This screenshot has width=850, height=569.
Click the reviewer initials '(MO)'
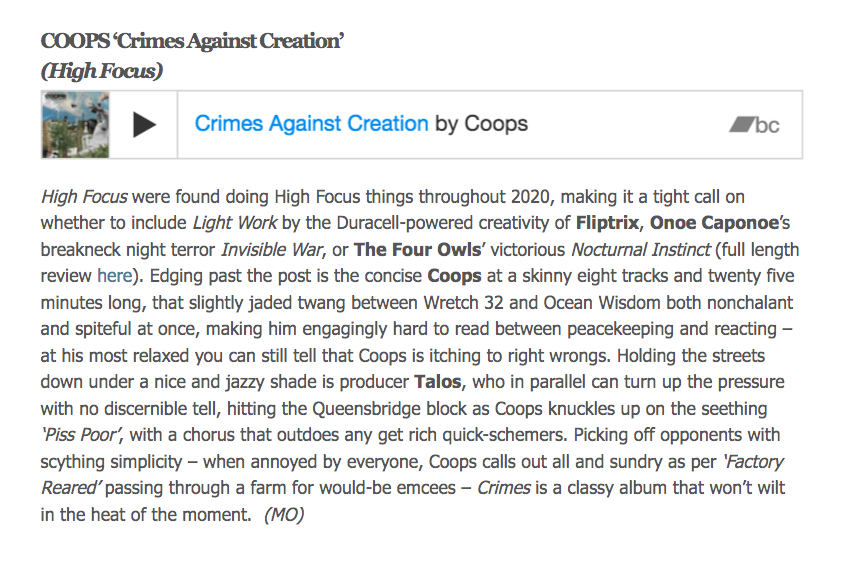284,515
